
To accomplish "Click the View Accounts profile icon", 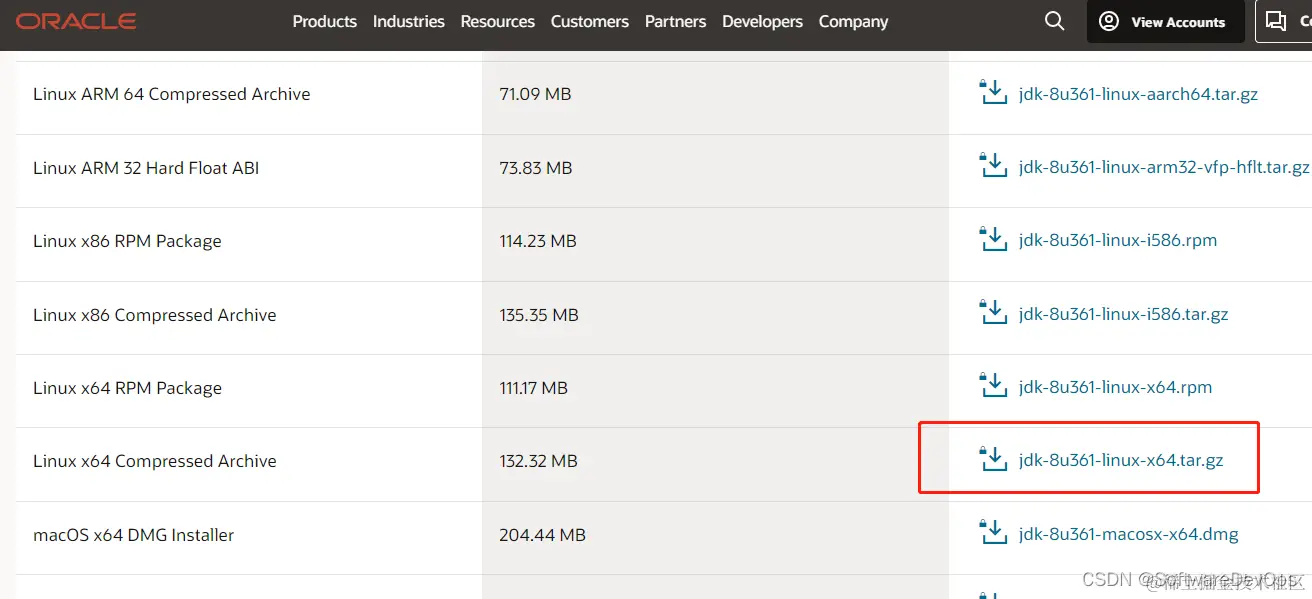I will tap(1108, 21).
